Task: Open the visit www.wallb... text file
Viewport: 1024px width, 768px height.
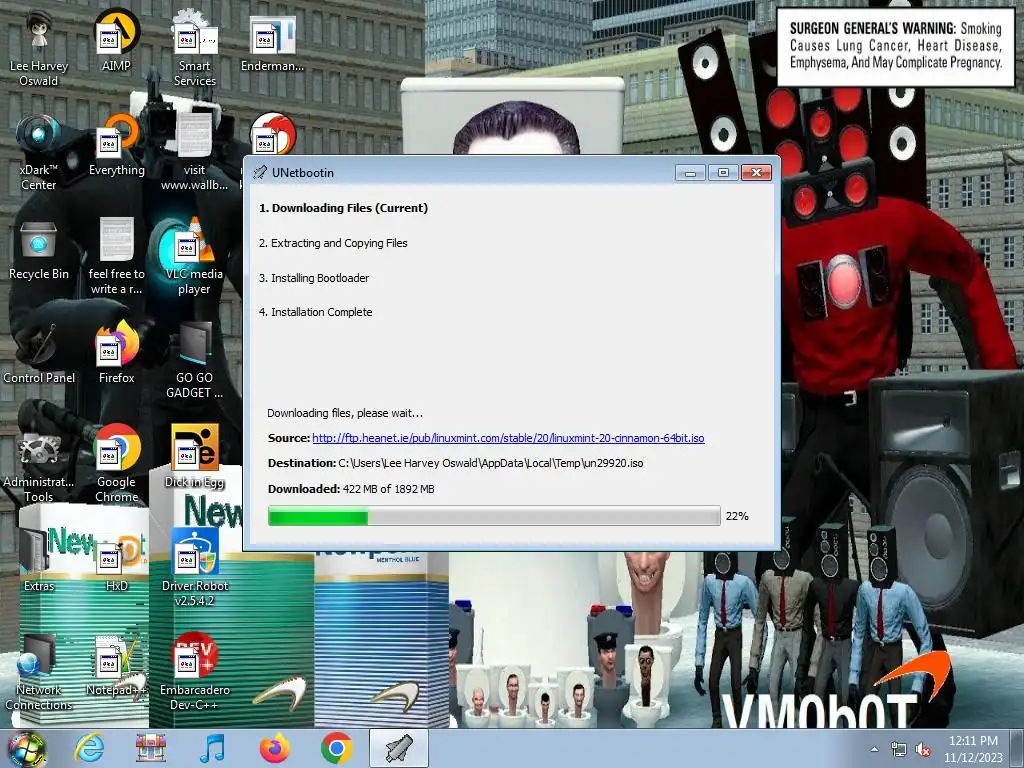Action: [x=195, y=153]
